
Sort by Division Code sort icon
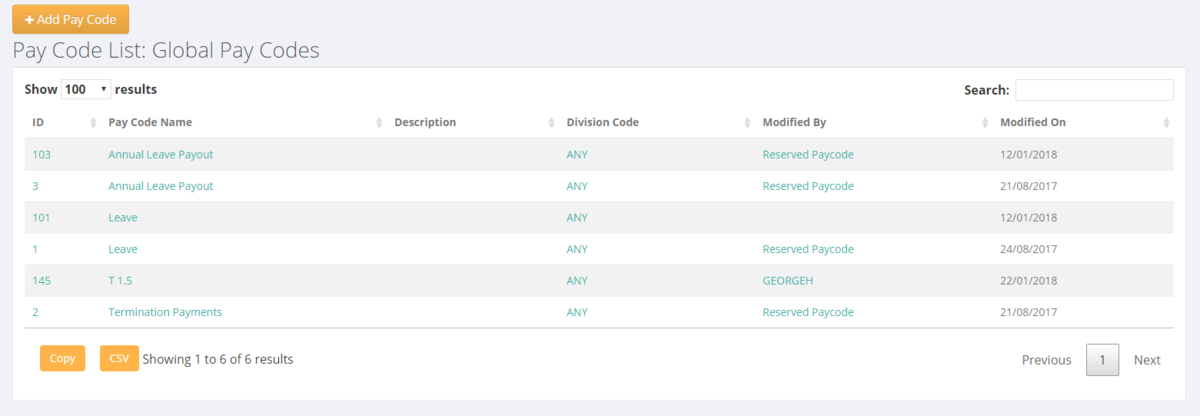point(747,123)
